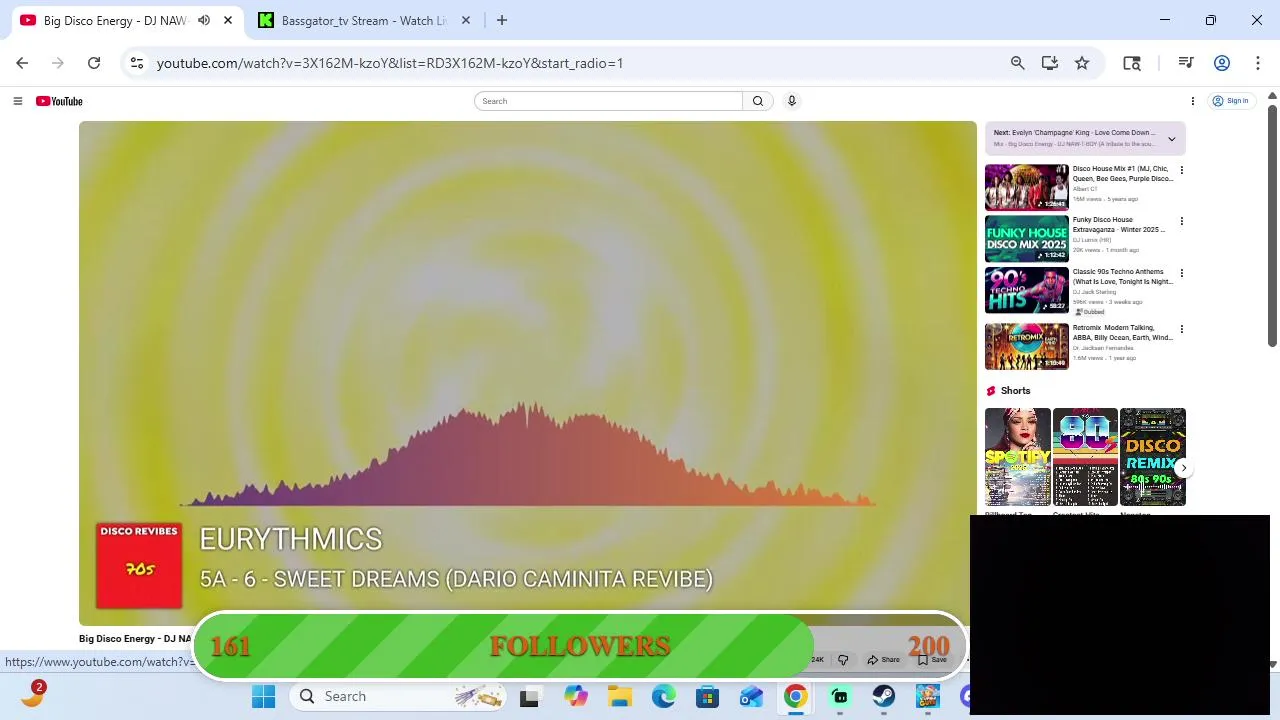Open the Disco House Mix #1 title link
Viewport: 1280px width, 720px height.
1122,174
